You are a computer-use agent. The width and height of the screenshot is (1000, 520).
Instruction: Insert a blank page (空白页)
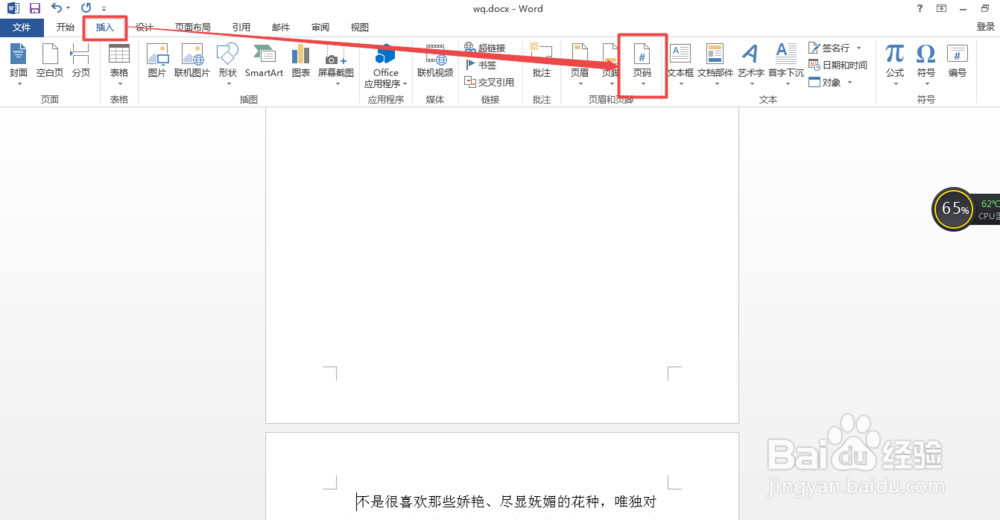[x=50, y=62]
